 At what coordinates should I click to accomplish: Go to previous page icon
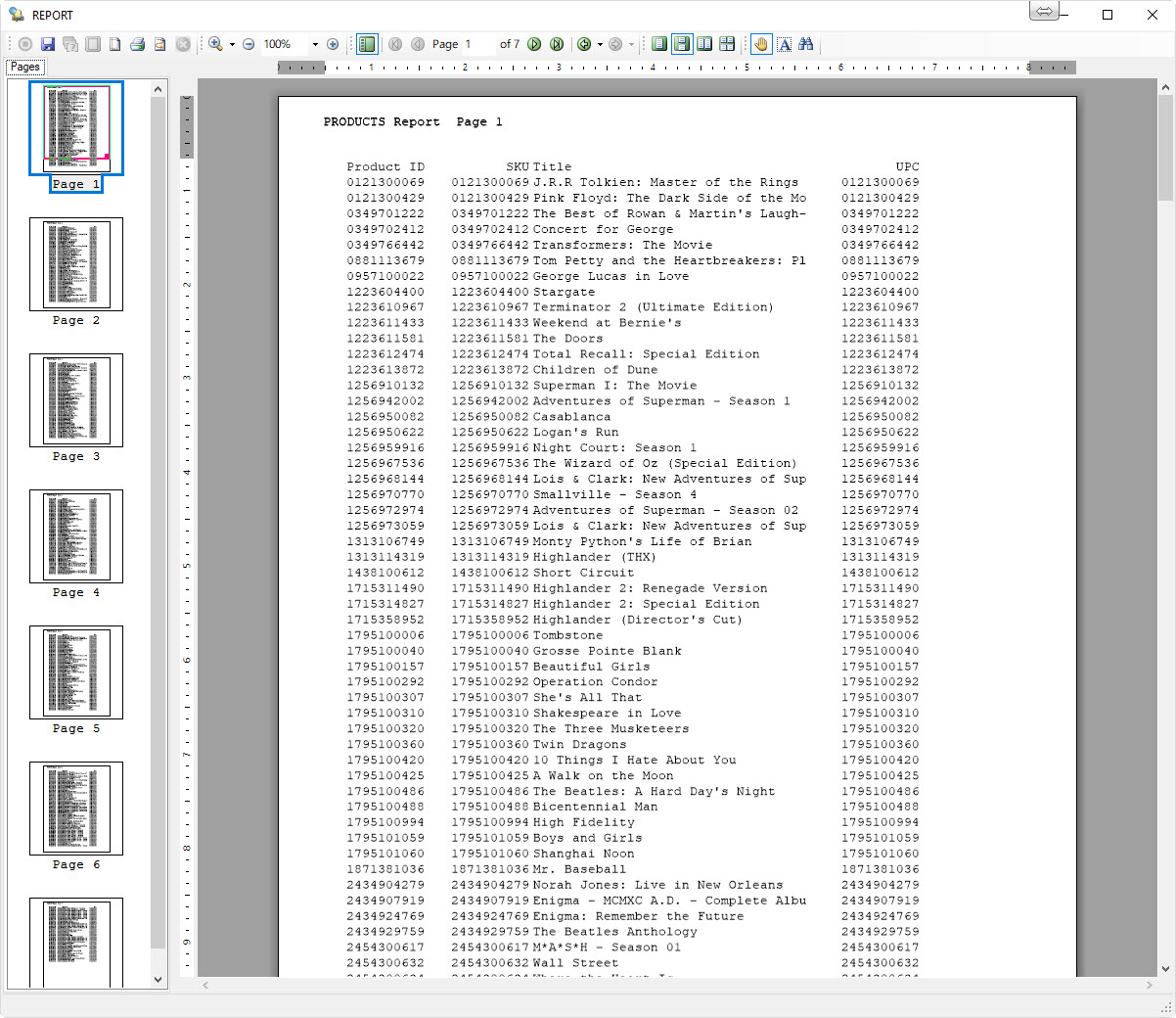(418, 44)
